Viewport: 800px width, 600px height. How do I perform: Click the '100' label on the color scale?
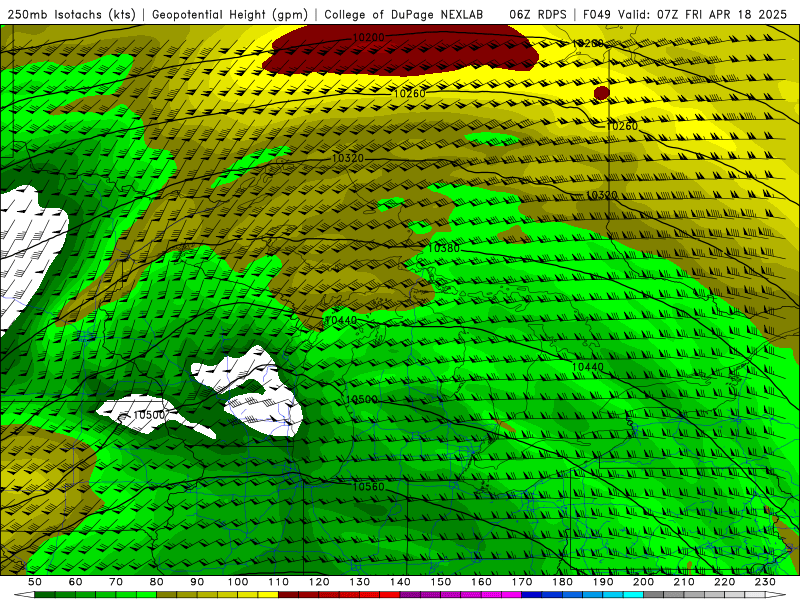click(x=238, y=582)
